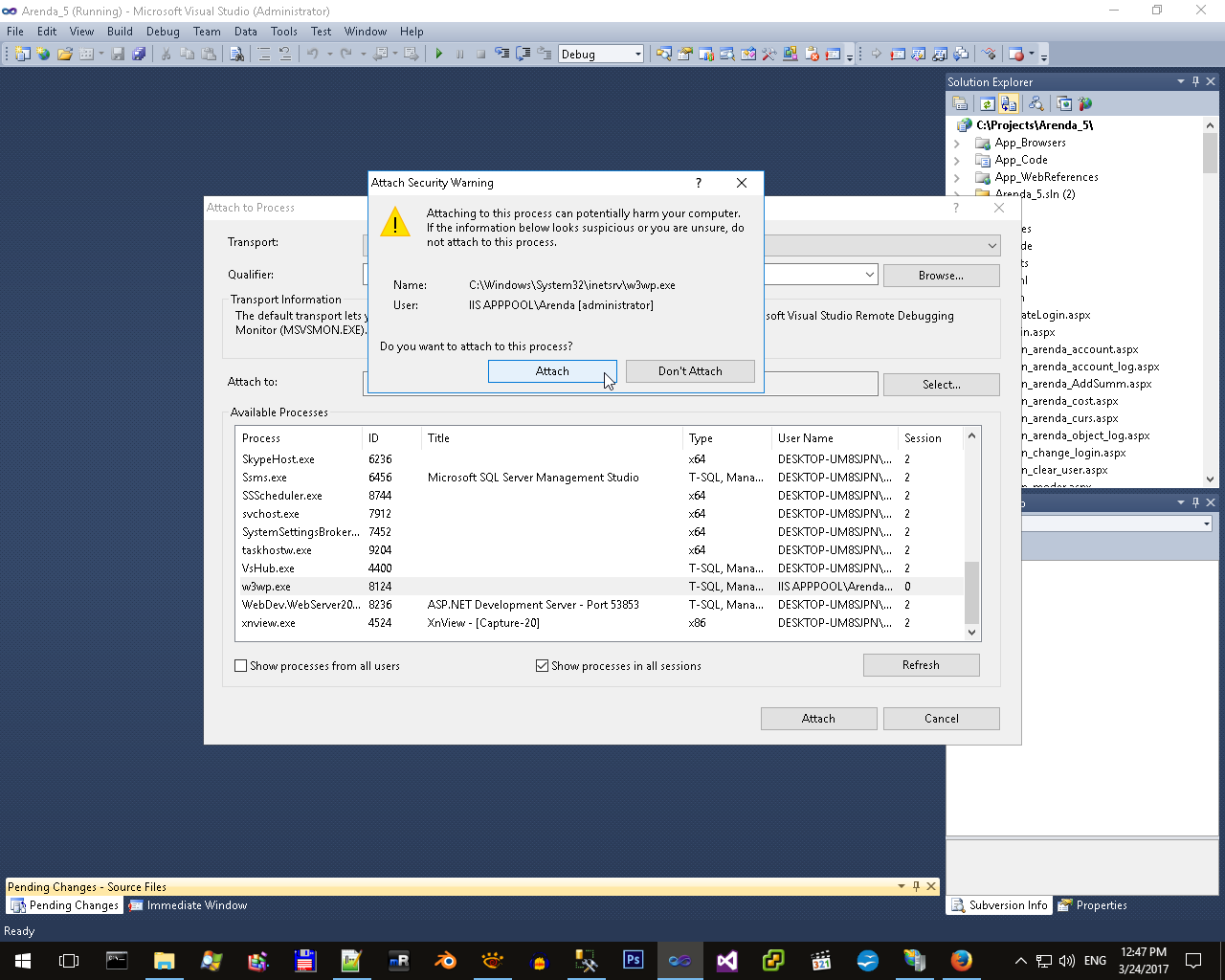The image size is (1225, 980).
Task: Close the Attach Security Warning dialog
Action: pos(742,183)
